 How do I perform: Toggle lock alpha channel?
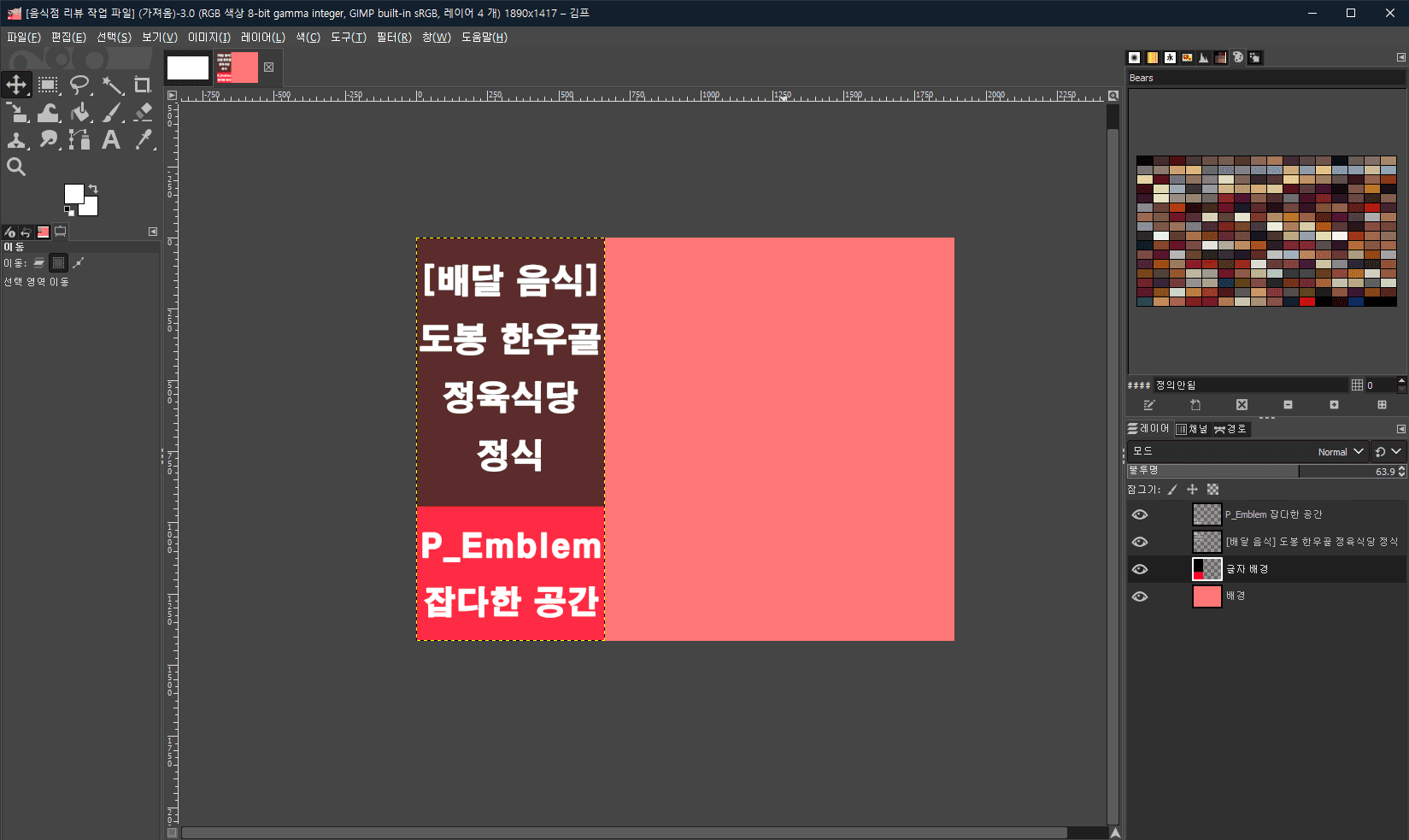pyautogui.click(x=1212, y=490)
